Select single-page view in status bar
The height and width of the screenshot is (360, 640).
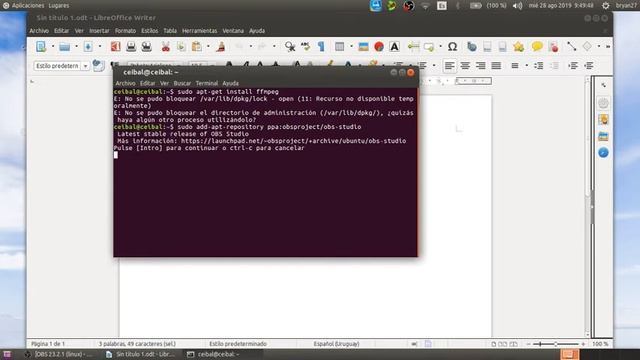click(x=493, y=344)
